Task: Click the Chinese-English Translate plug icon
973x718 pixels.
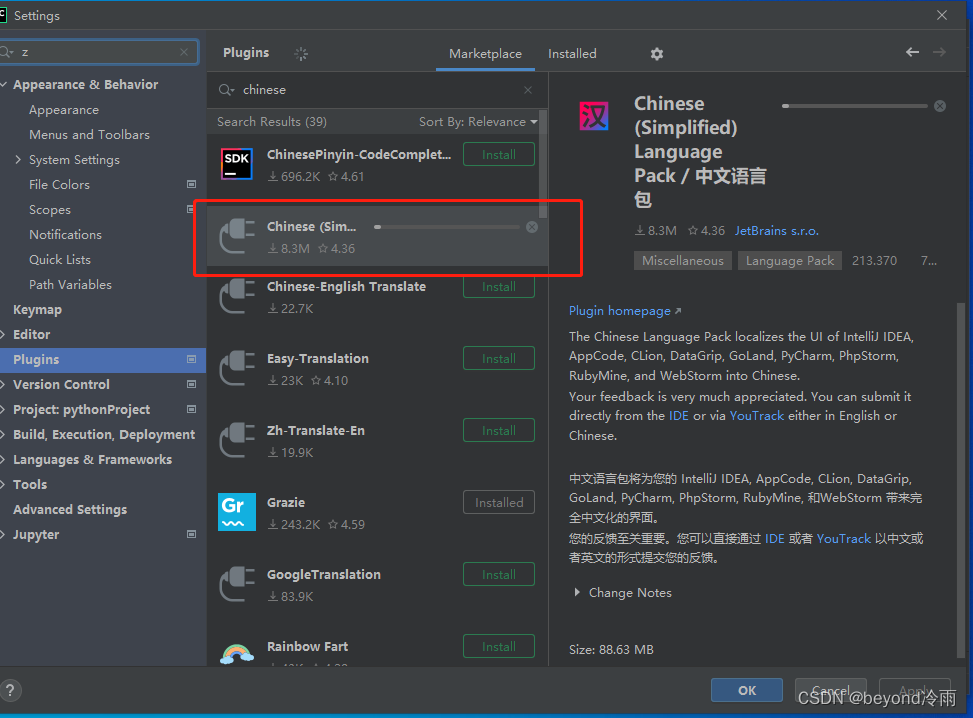Action: coord(237,296)
